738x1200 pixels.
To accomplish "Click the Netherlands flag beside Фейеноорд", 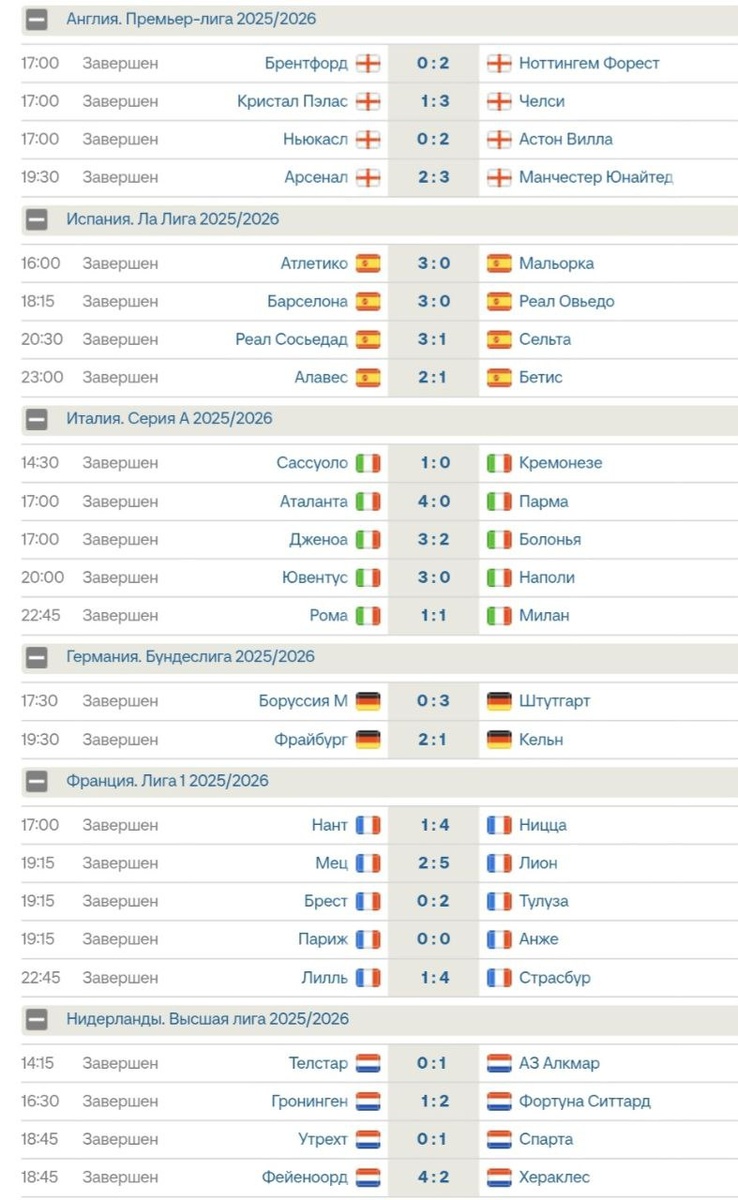I will (368, 1177).
